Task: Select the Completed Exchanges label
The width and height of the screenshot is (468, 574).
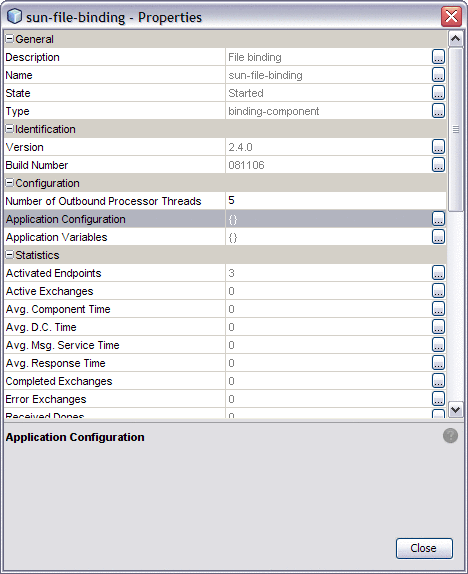Action: (59, 381)
